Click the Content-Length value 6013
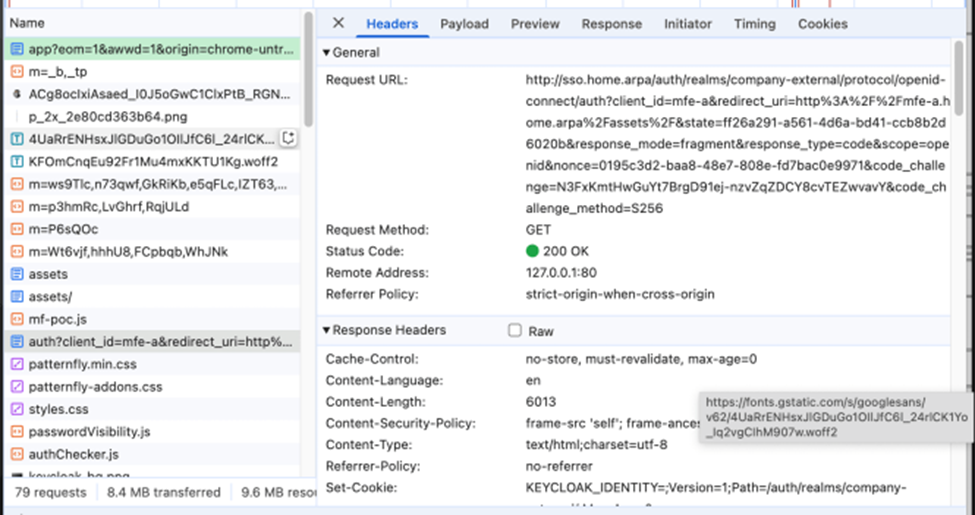Viewport: 975px width, 515px height. point(541,402)
